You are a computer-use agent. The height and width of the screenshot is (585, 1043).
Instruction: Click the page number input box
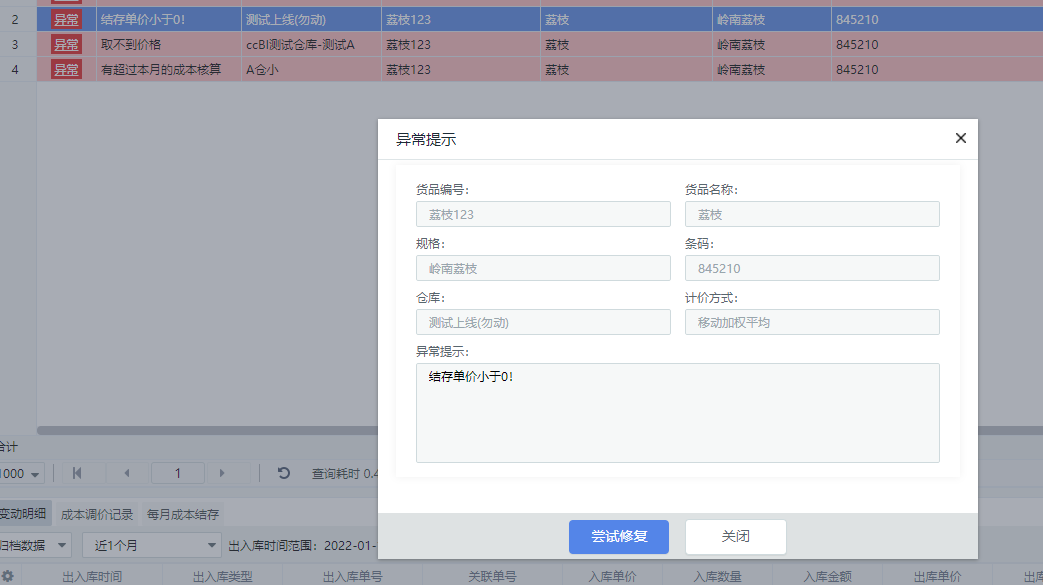pyautogui.click(x=178, y=473)
